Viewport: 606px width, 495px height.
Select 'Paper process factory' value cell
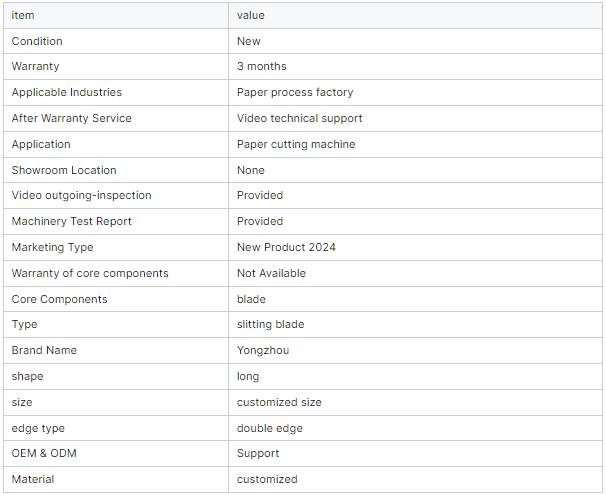[295, 93]
